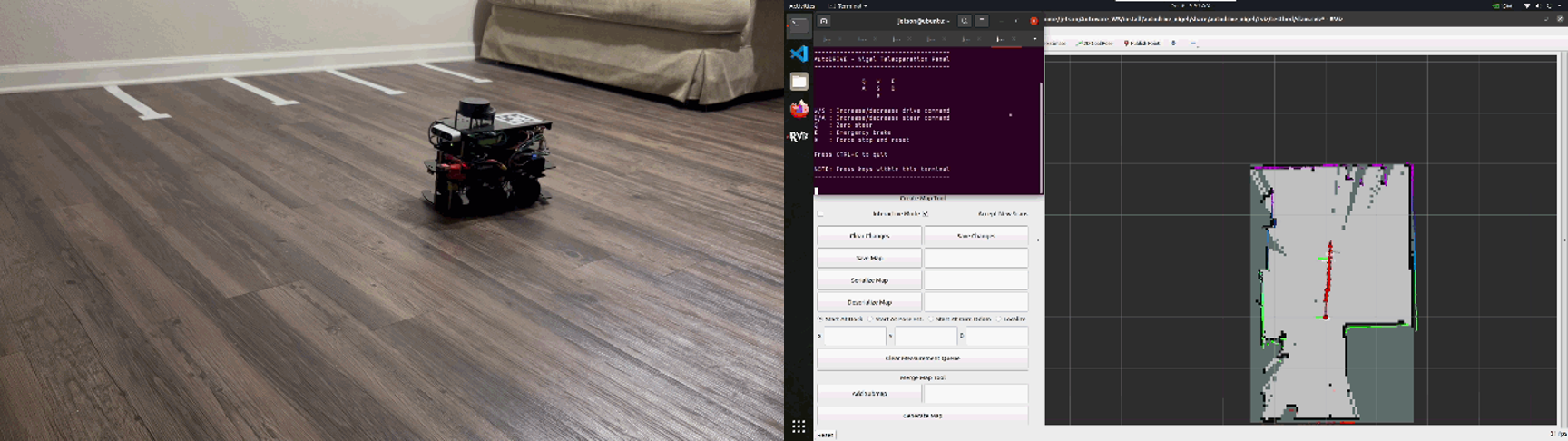This screenshot has width=1568, height=441.
Task: Open Activities overview
Action: pos(801,5)
